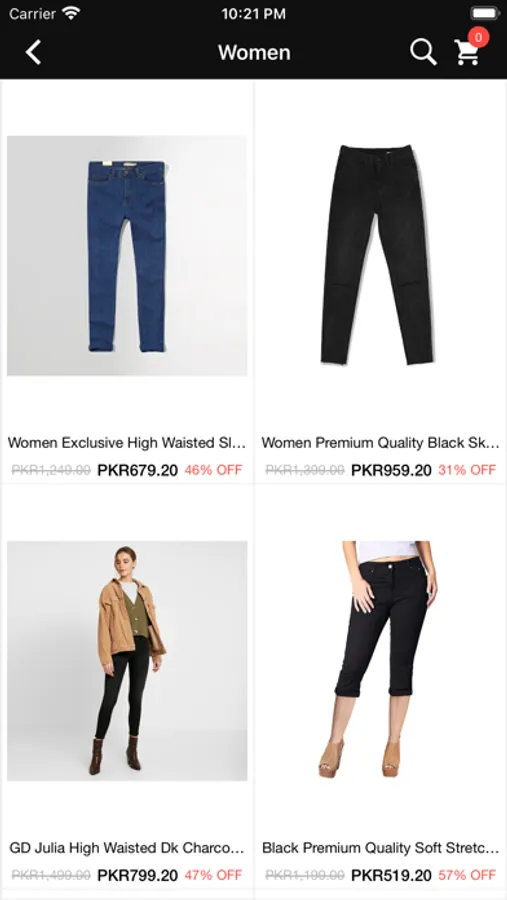Tap the PKR679.20 price

coord(138,471)
